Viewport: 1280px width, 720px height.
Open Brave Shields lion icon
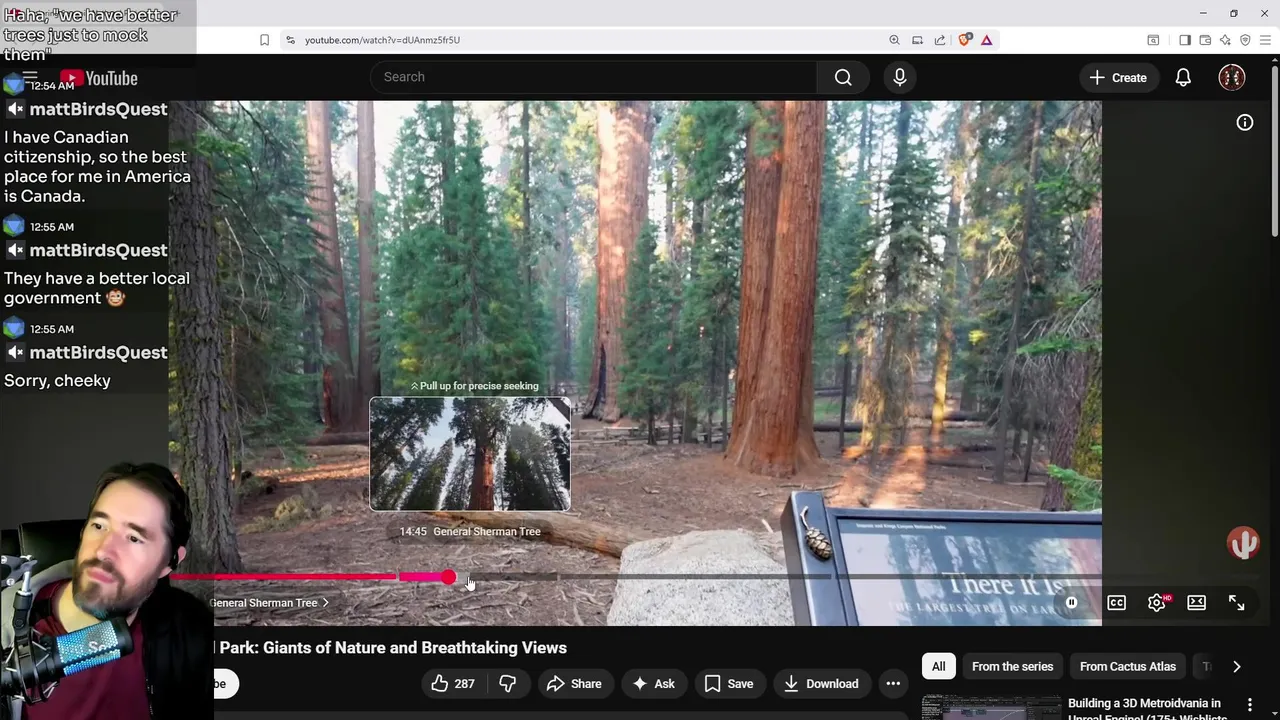pyautogui.click(x=964, y=40)
